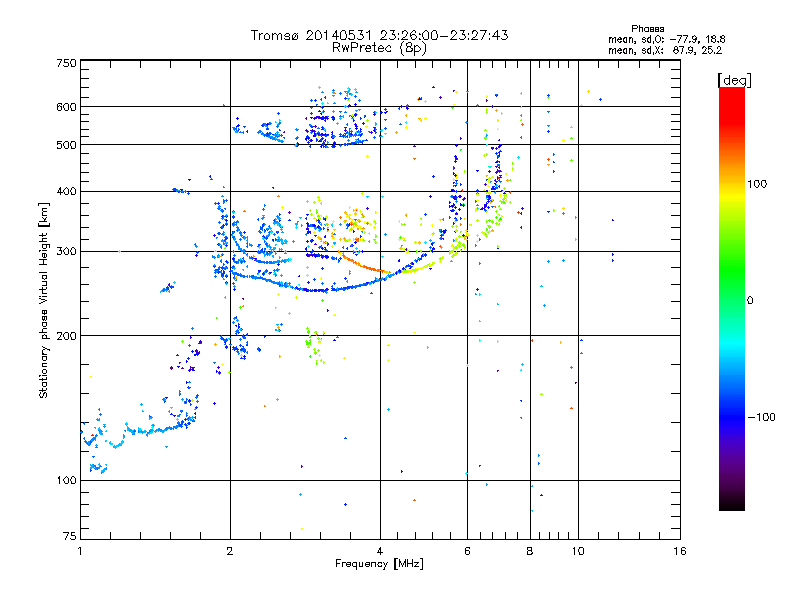The image size is (800, 600).
Task: Click the 400 height axis tick label
Action: click(66, 191)
